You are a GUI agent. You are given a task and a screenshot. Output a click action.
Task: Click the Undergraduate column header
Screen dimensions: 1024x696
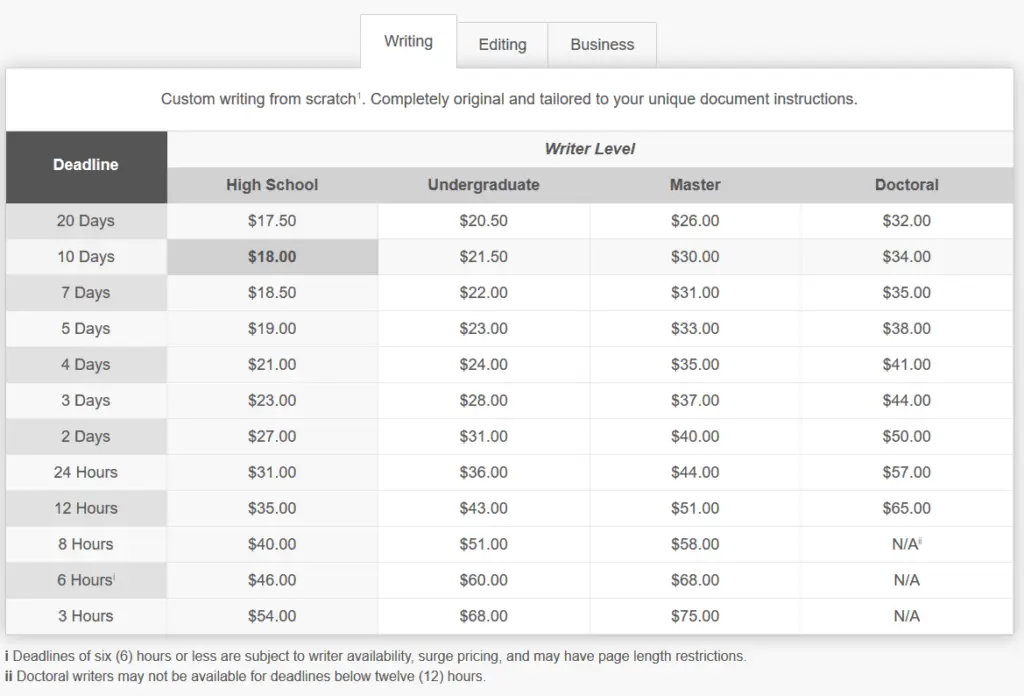(x=483, y=185)
